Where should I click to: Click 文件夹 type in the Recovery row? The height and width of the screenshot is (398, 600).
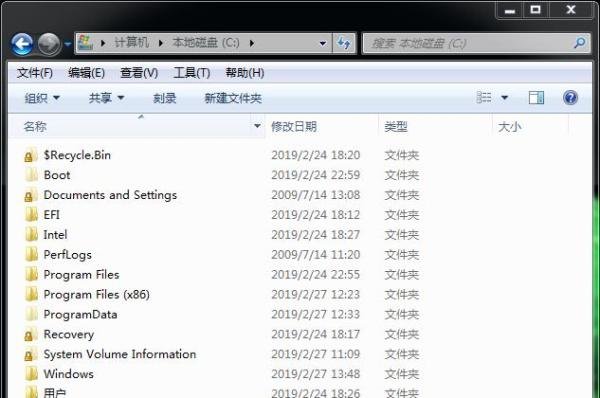pyautogui.click(x=402, y=334)
